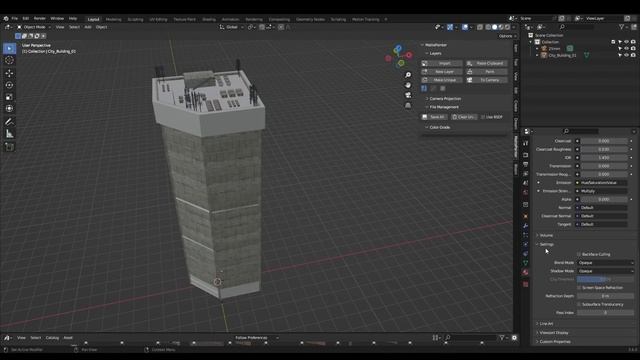The width and height of the screenshot is (640, 360).
Task: Toggle the Use RSDF checkbox
Action: (483, 117)
